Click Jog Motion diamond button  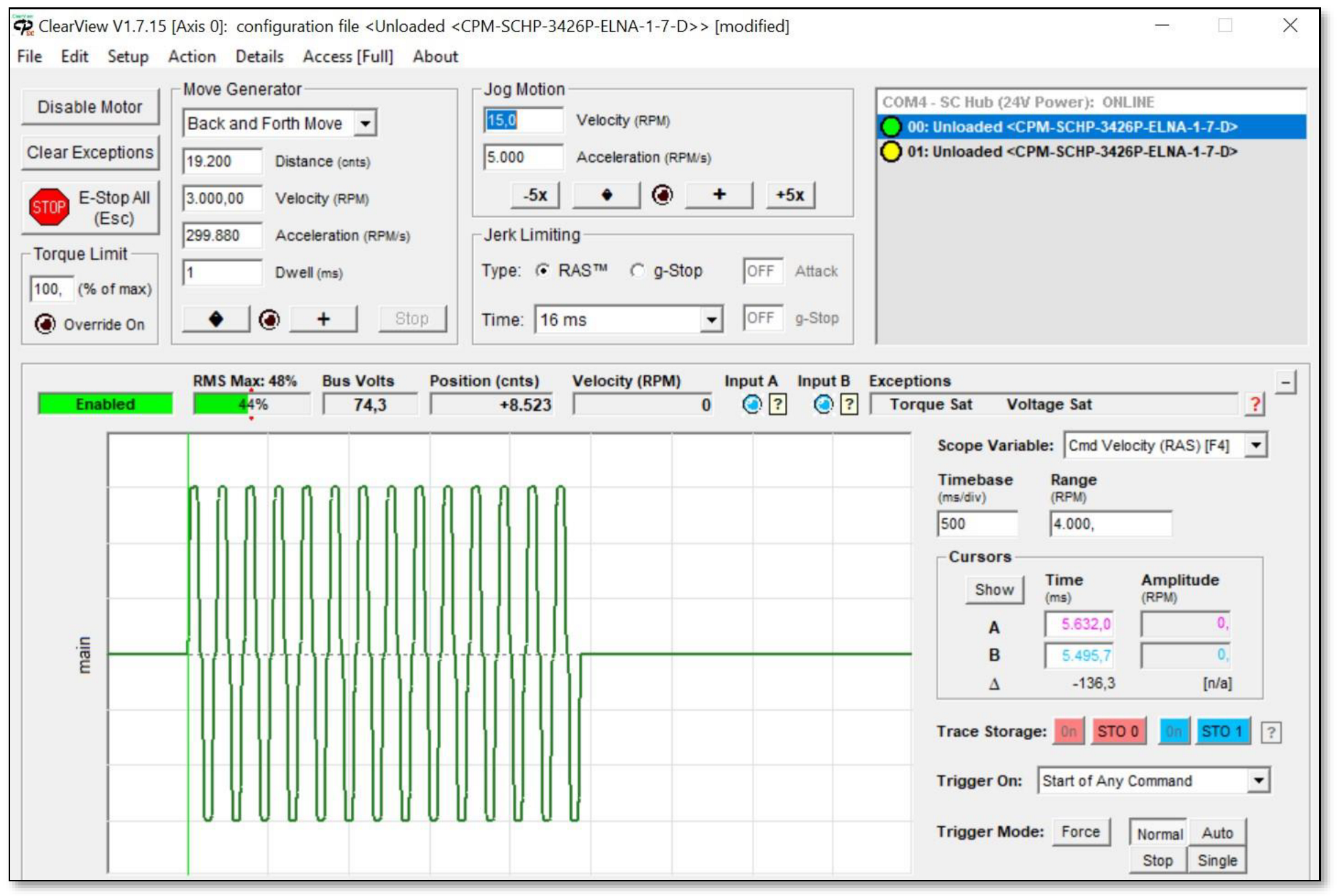point(606,195)
